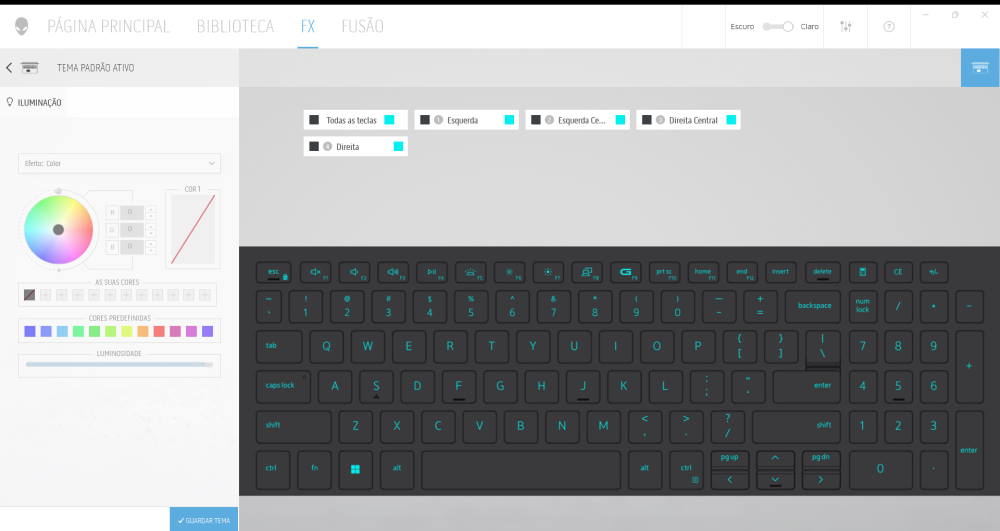Increase the R value stepper arrow
Viewport: 1000px width, 531px height.
click(x=151, y=209)
